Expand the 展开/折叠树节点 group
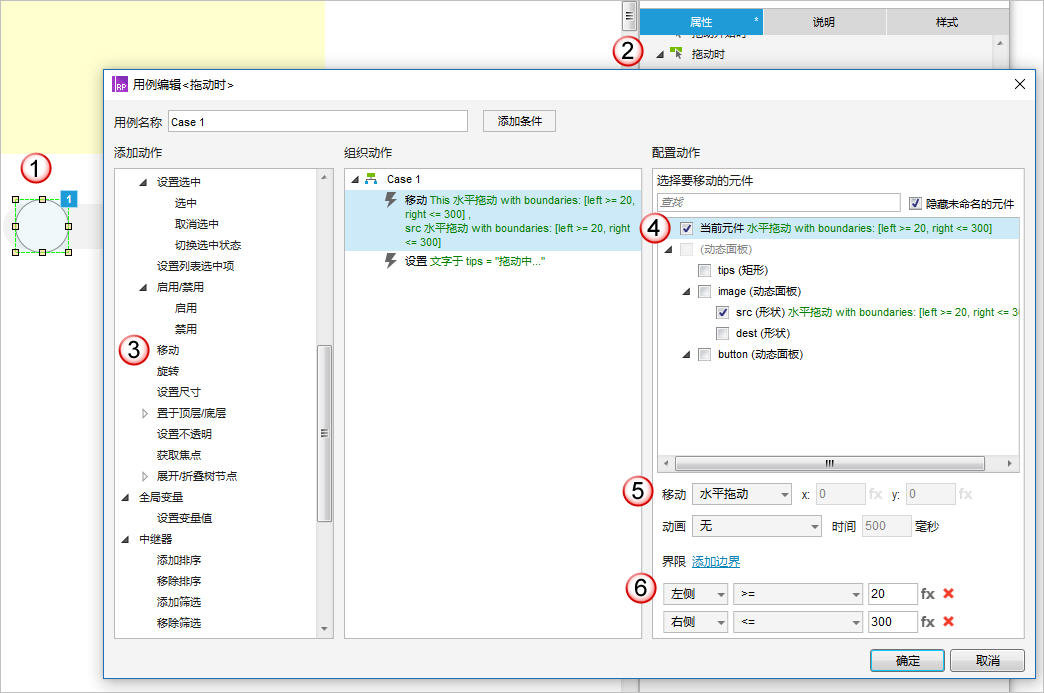 point(144,476)
